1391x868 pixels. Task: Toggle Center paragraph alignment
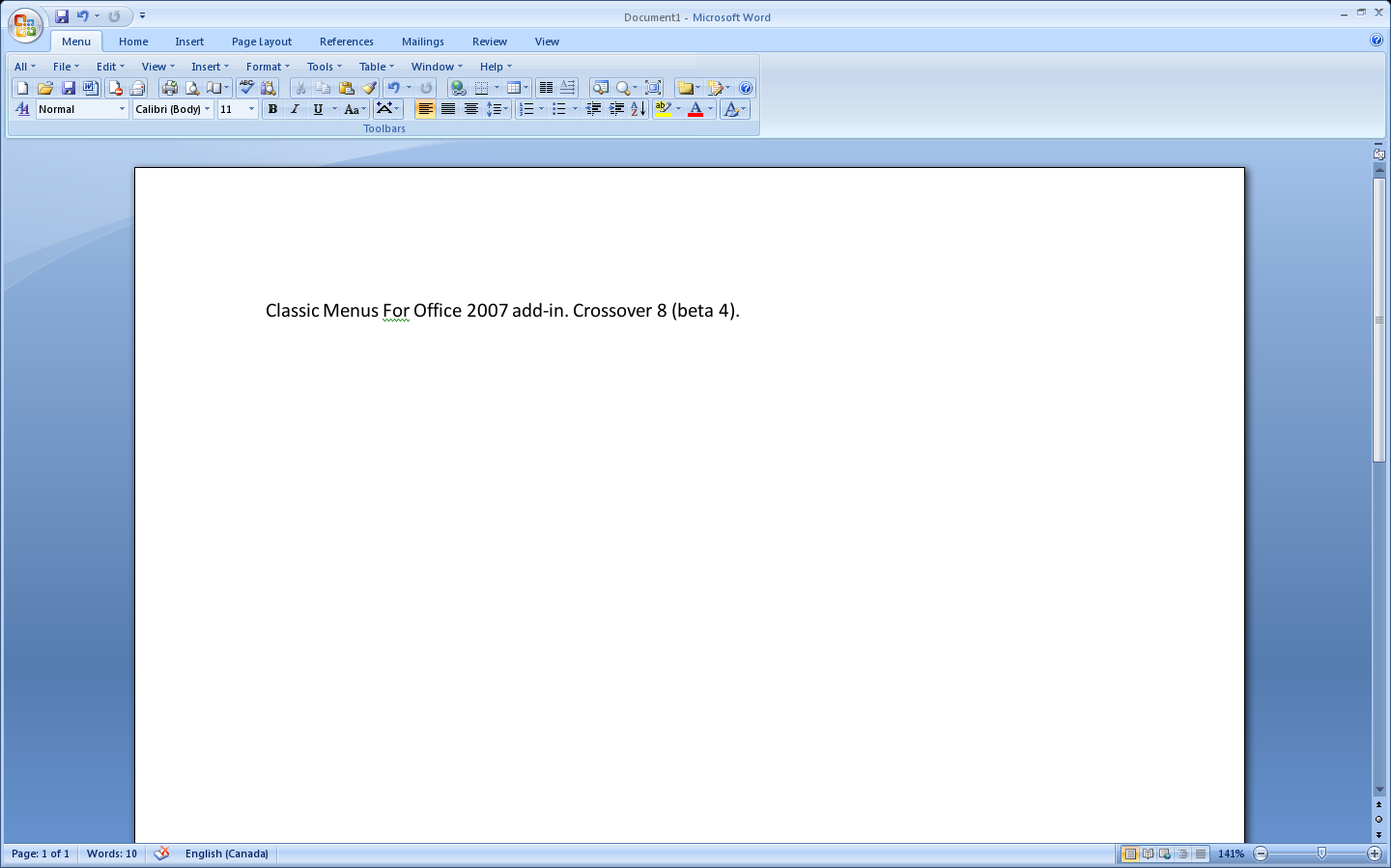coord(470,109)
